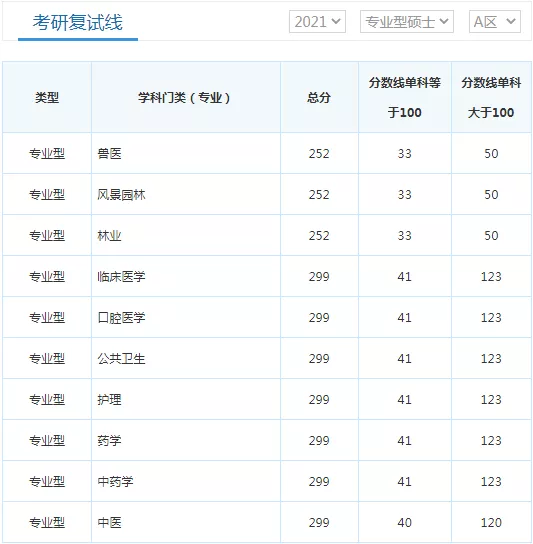Click the value 50 in 林业 row

pyautogui.click(x=491, y=235)
